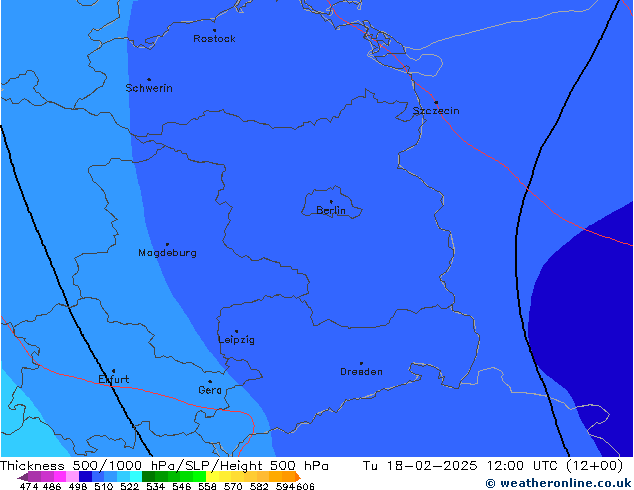
Task: Click the legend value 510
Action: click(x=104, y=486)
